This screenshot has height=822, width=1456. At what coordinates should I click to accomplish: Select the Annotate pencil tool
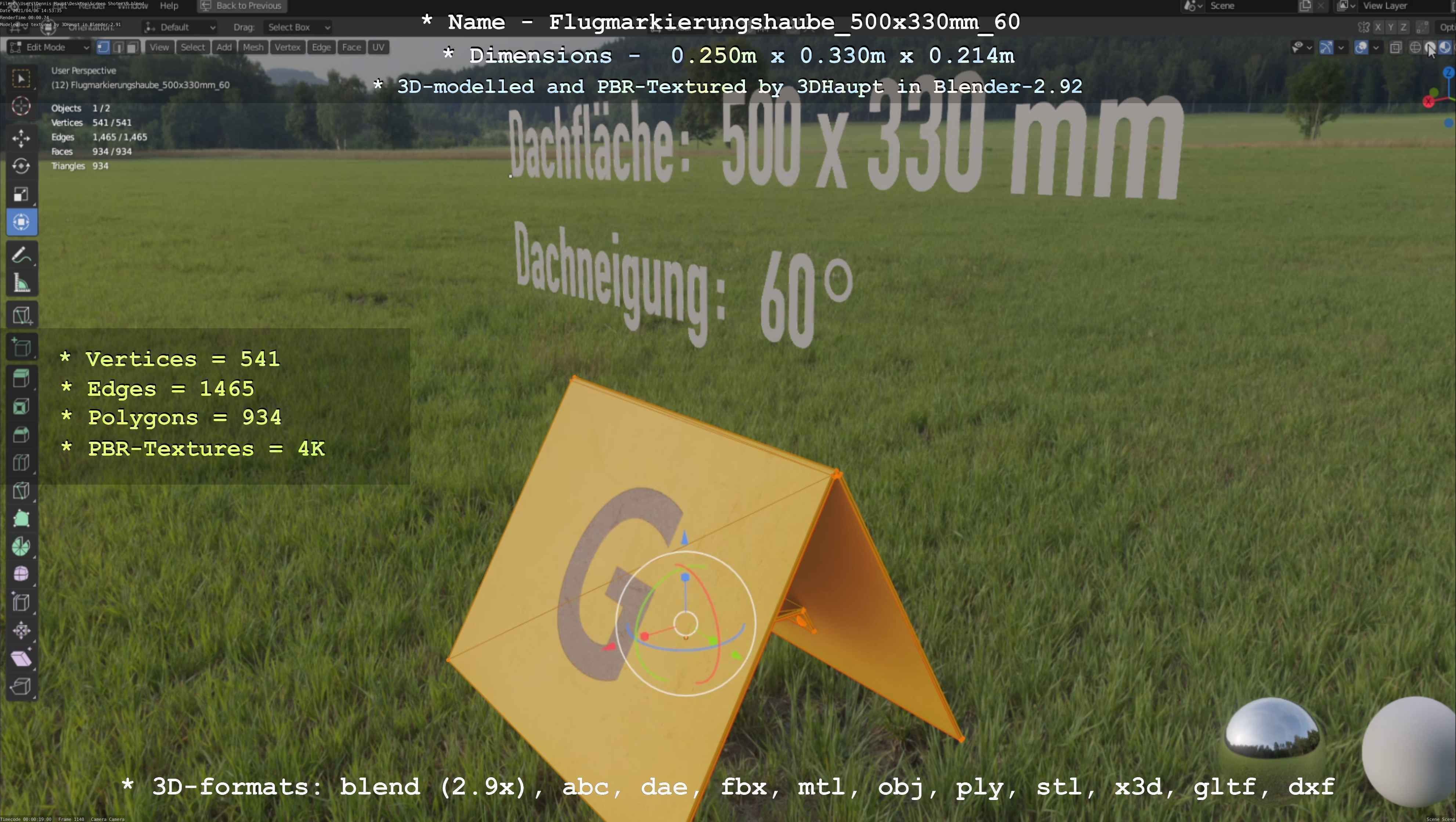click(21, 256)
